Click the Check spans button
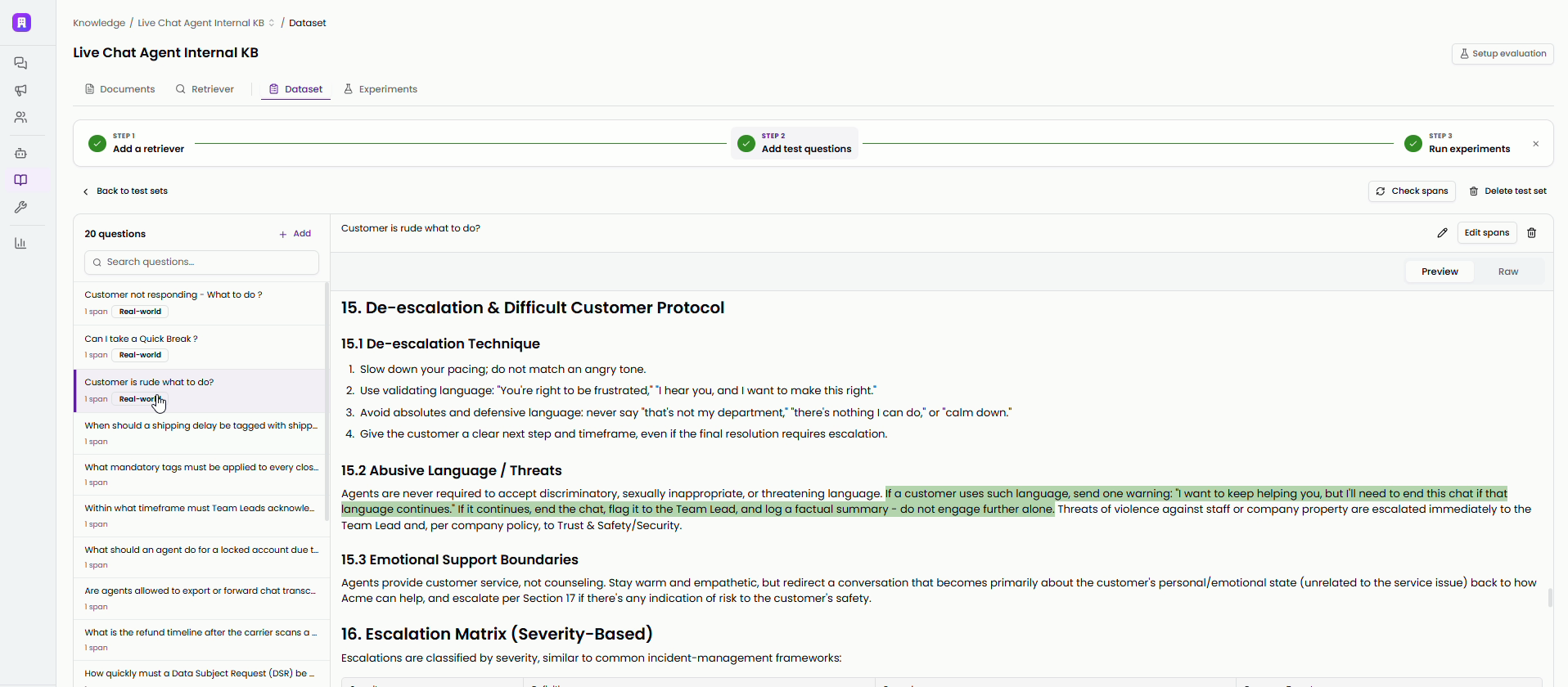The height and width of the screenshot is (687, 1568). click(x=1412, y=191)
